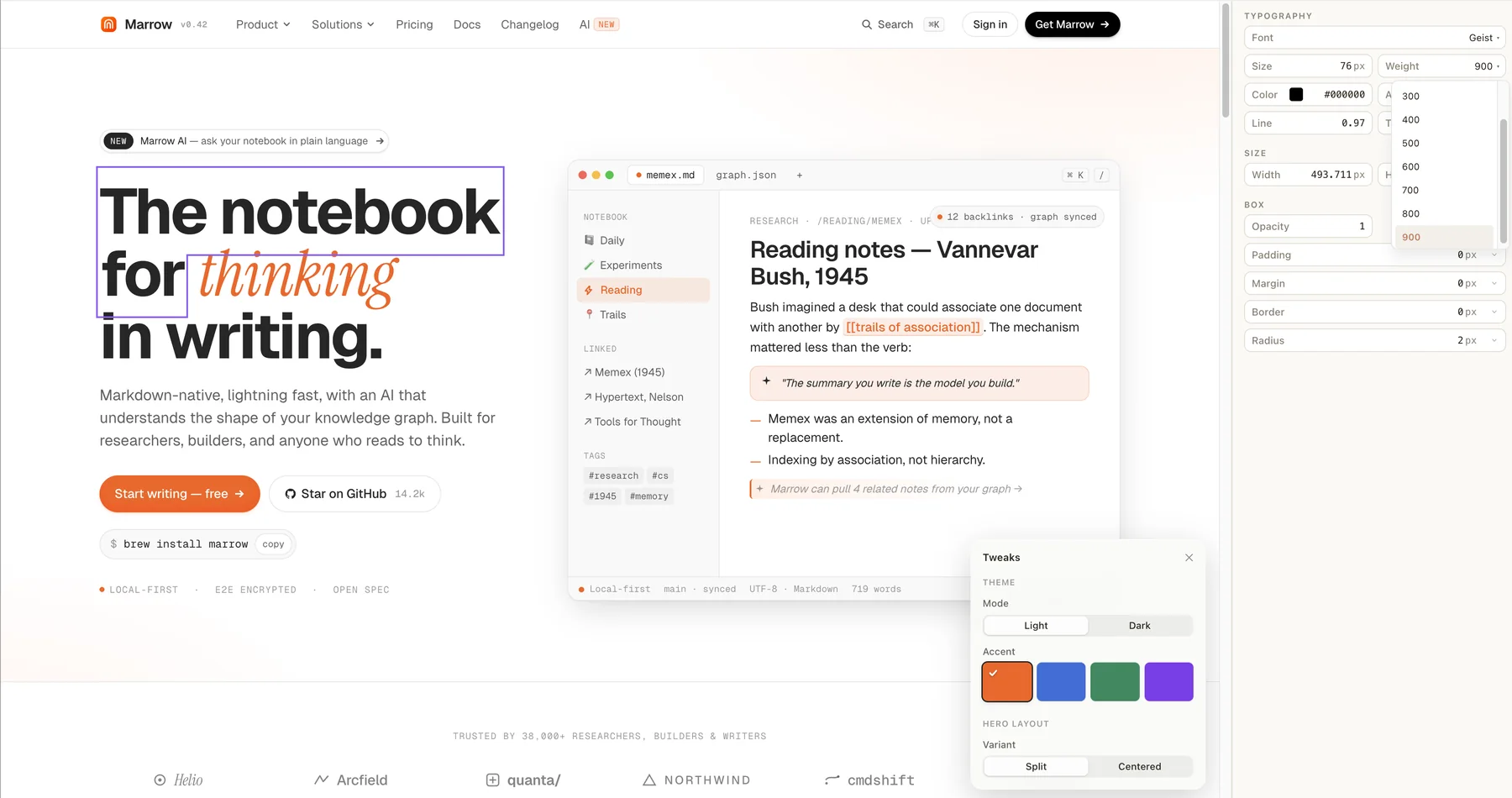
Task: Expand the Radius chevron
Action: click(1494, 341)
